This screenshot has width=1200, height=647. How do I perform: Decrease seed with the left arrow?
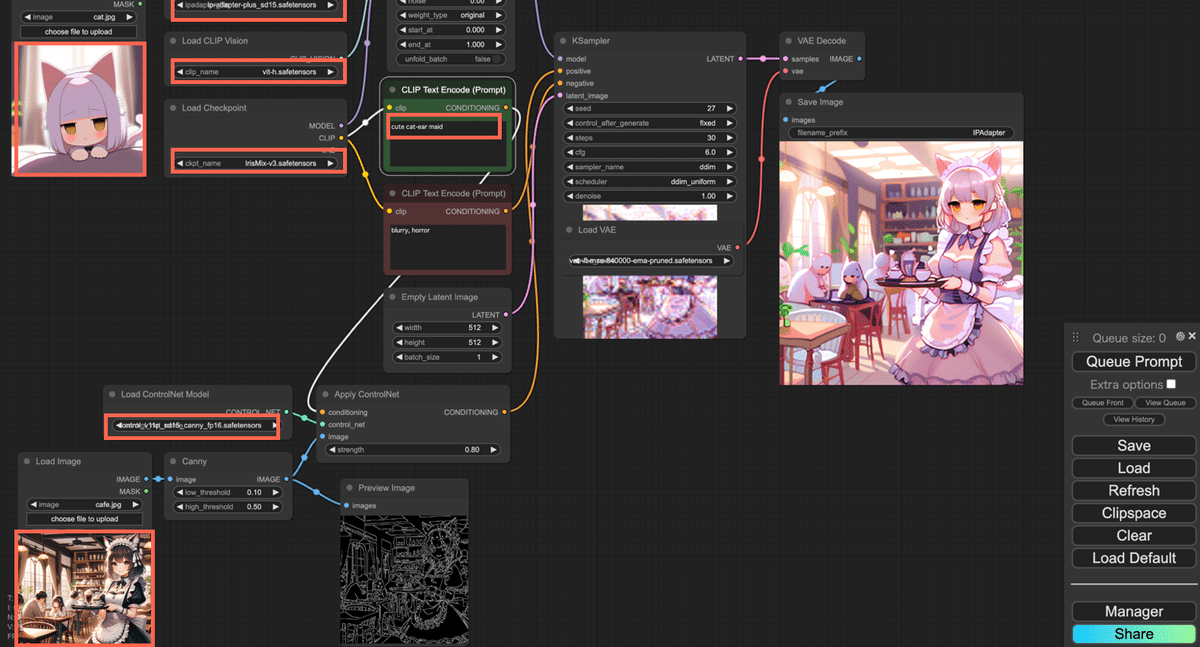click(570, 108)
